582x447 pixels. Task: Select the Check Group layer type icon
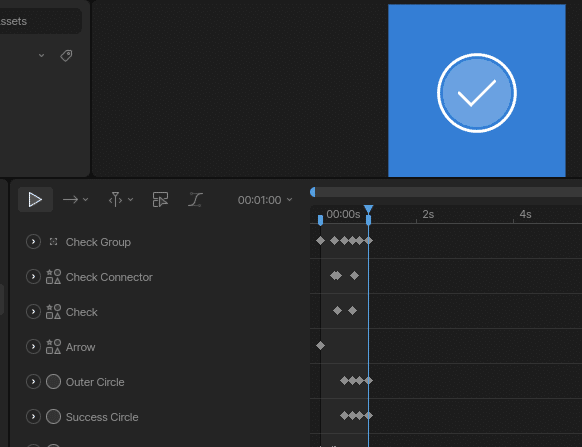(53, 242)
